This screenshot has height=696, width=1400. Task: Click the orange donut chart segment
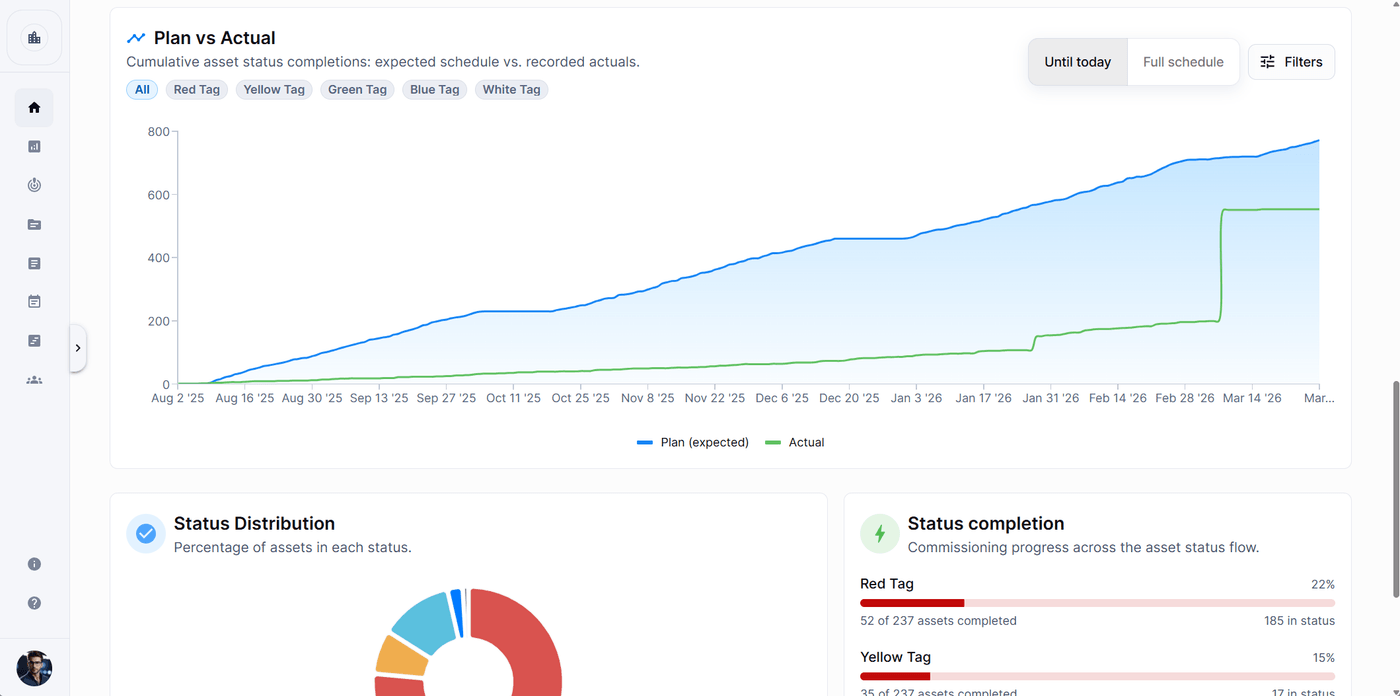coord(400,657)
